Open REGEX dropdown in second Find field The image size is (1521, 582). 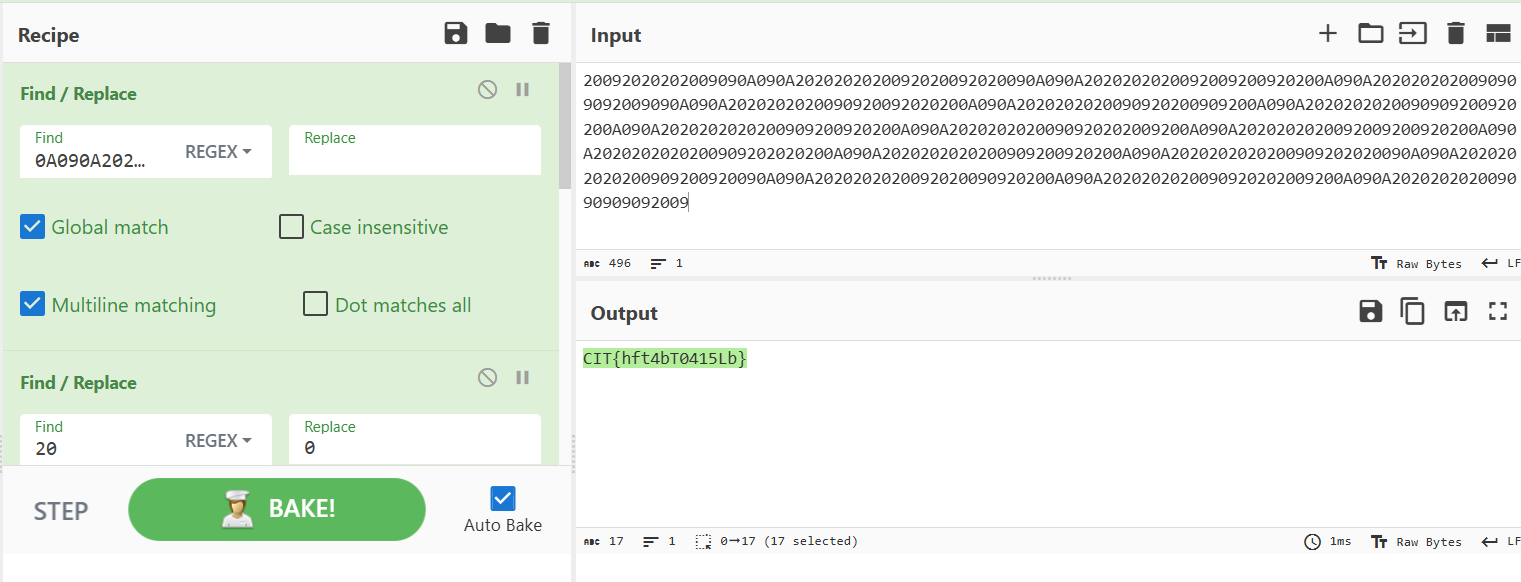218,441
